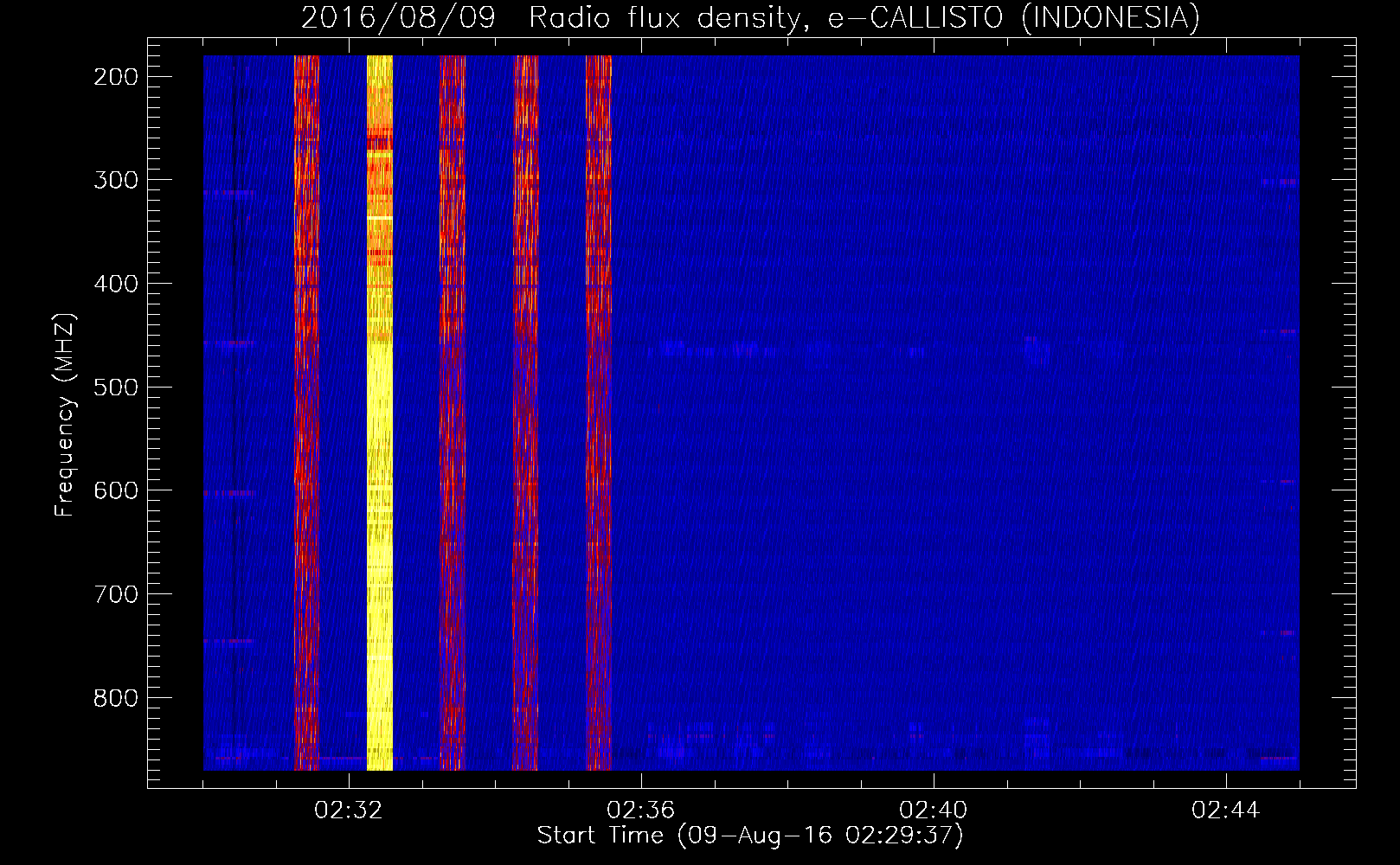Click the 200 frequency tick label

[114, 77]
